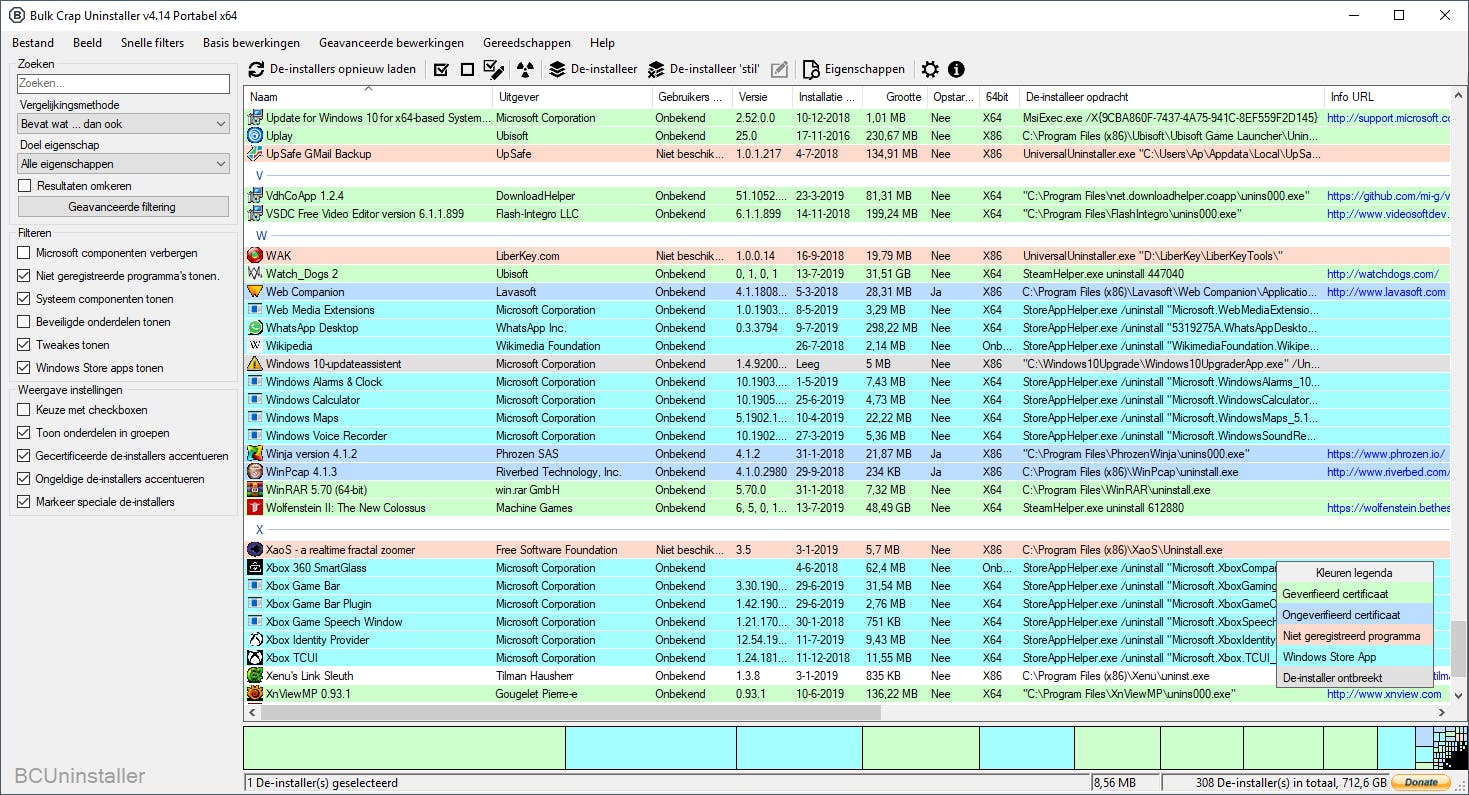This screenshot has height=795, width=1469.
Task: Click the WinRAR 5.70 program icon
Action: [x=255, y=490]
